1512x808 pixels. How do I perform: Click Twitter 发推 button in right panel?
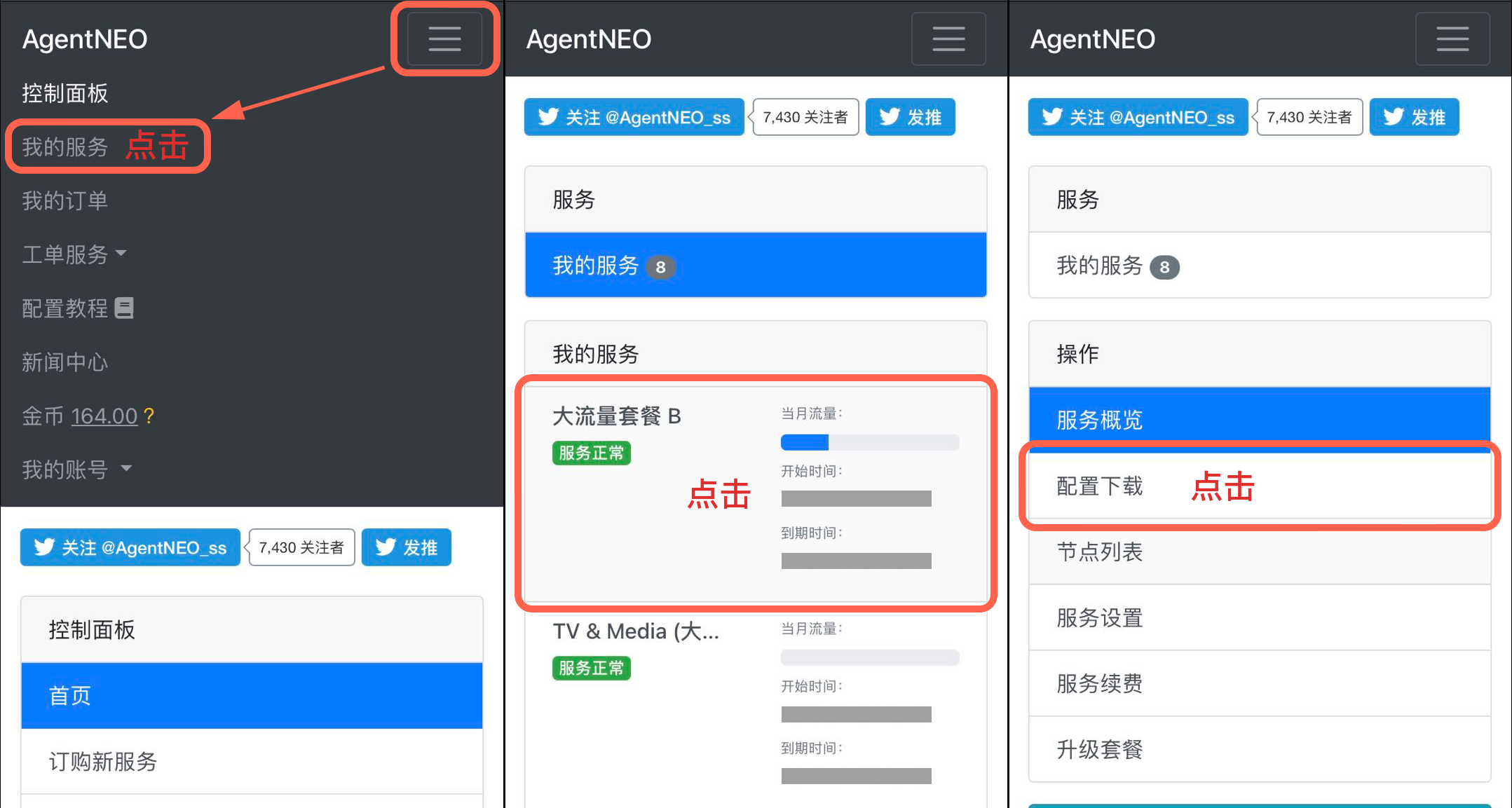1414,117
